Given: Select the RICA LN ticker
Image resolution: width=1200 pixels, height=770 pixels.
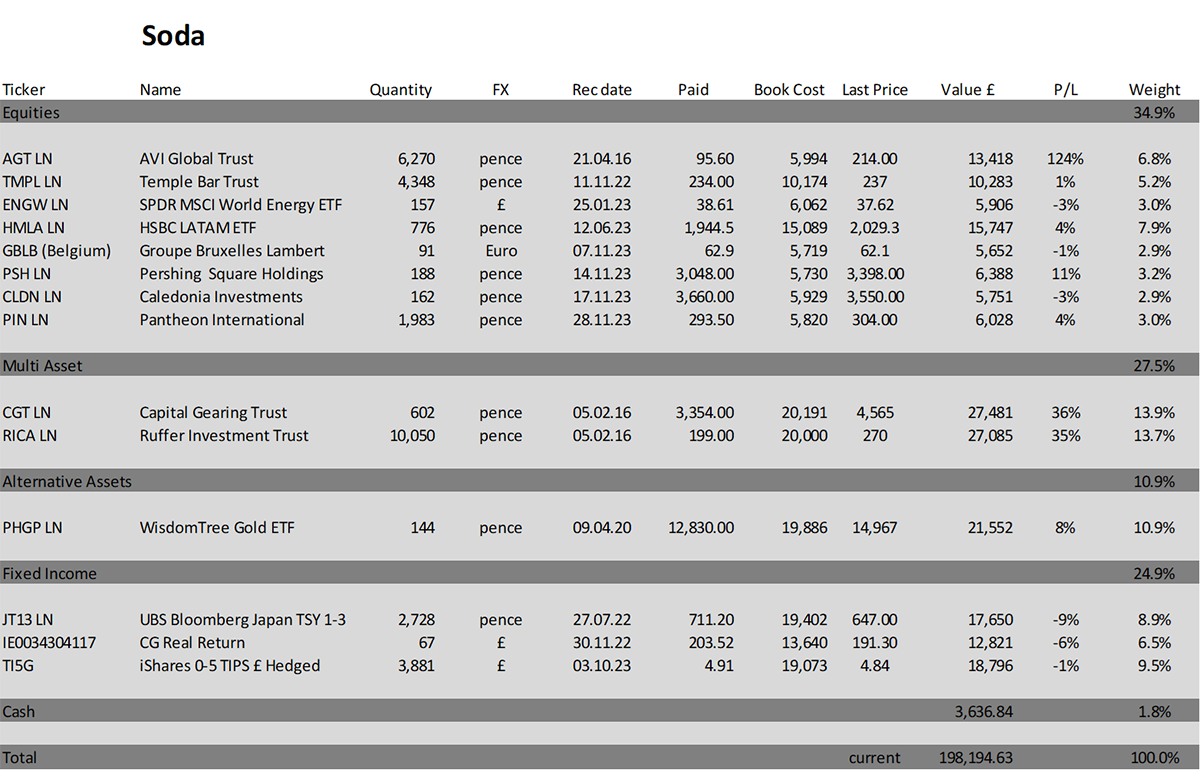Looking at the screenshot, I should pos(30,435).
